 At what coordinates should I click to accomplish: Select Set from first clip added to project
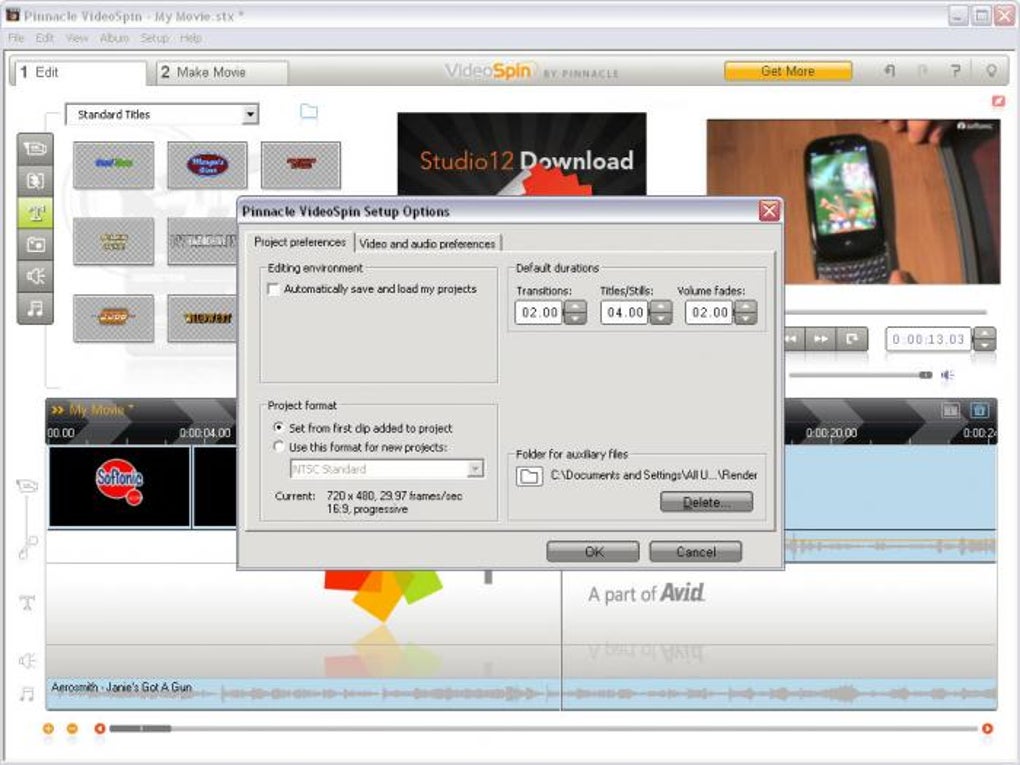(x=278, y=427)
